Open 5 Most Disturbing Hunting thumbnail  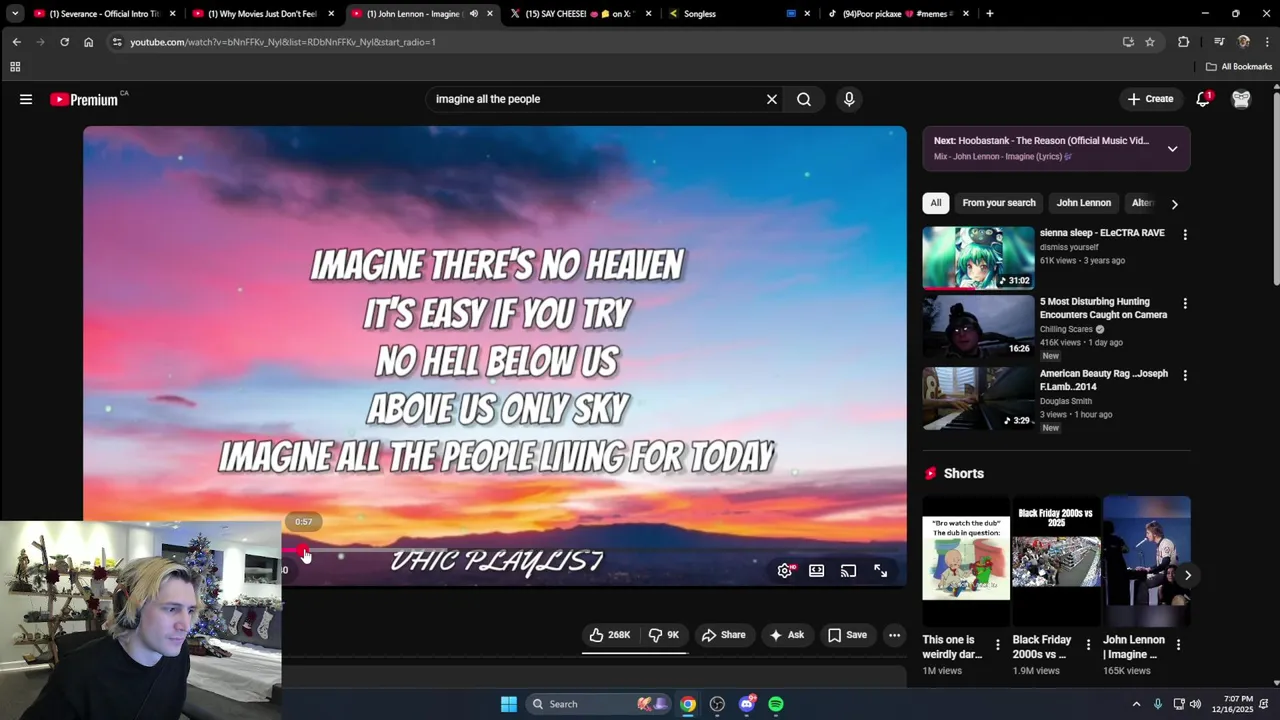978,327
